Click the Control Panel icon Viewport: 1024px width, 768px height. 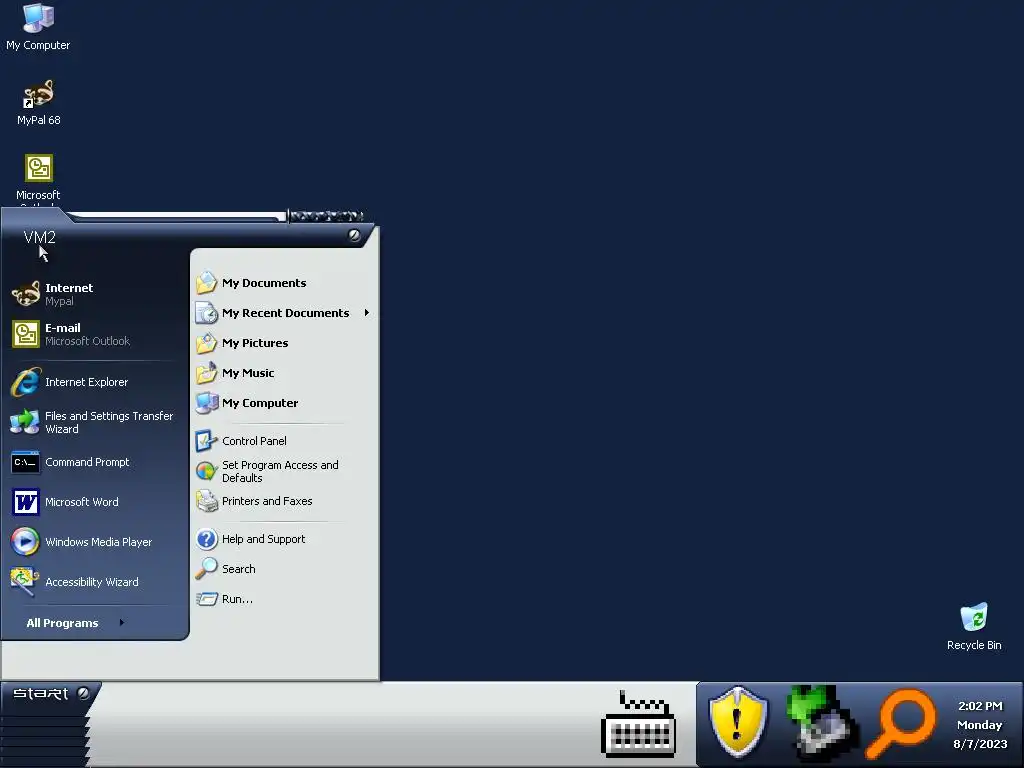(206, 441)
